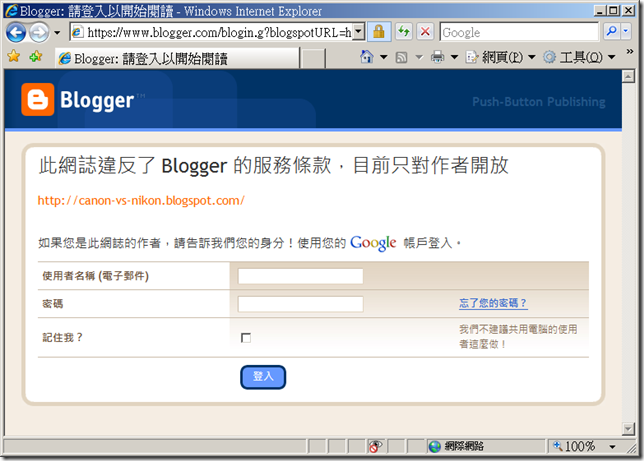Go back with the Back arrow button
Screen dimensions: 644x461
[x=16, y=32]
